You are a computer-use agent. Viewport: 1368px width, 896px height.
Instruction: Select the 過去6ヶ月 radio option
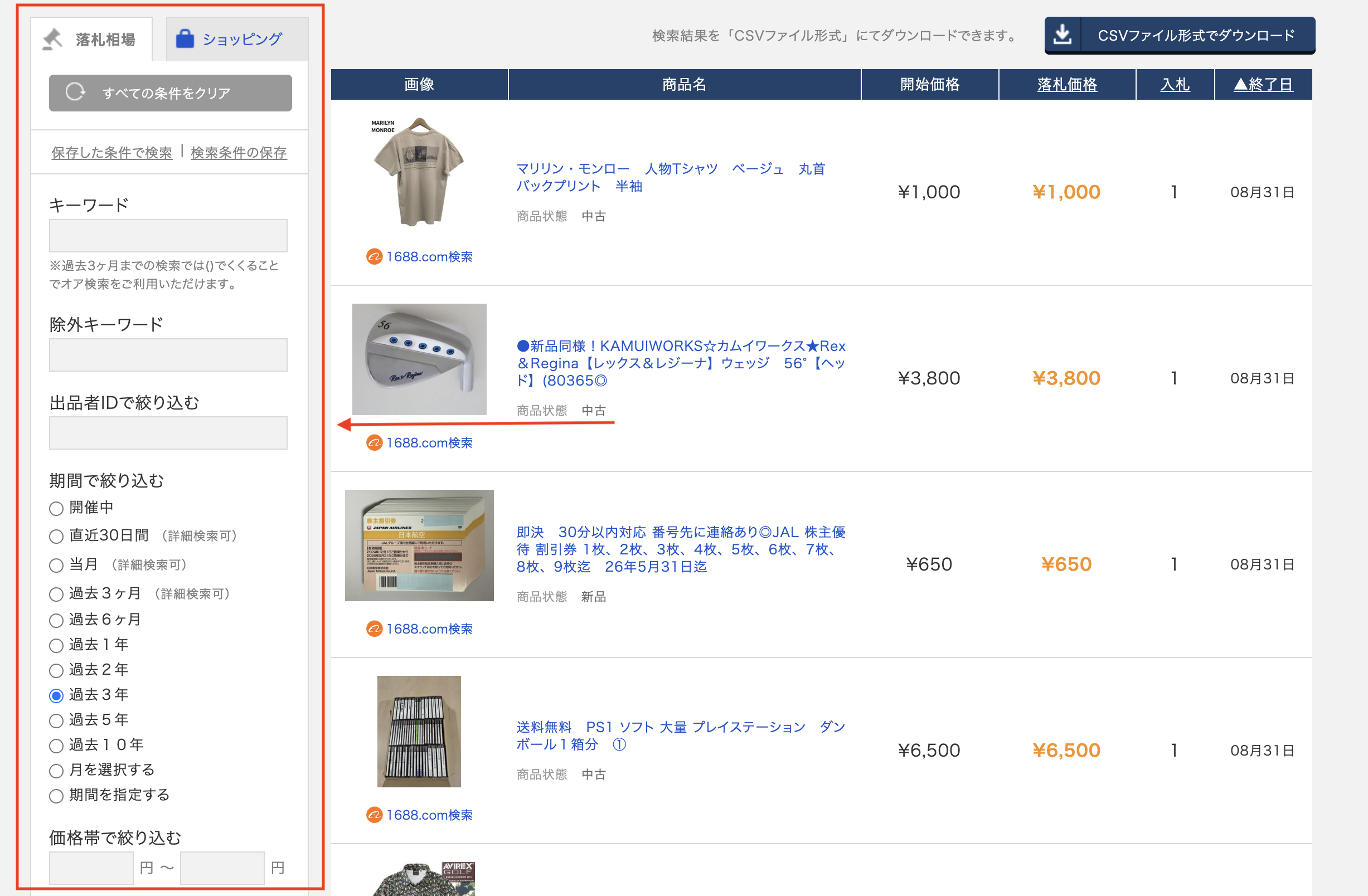coord(56,620)
